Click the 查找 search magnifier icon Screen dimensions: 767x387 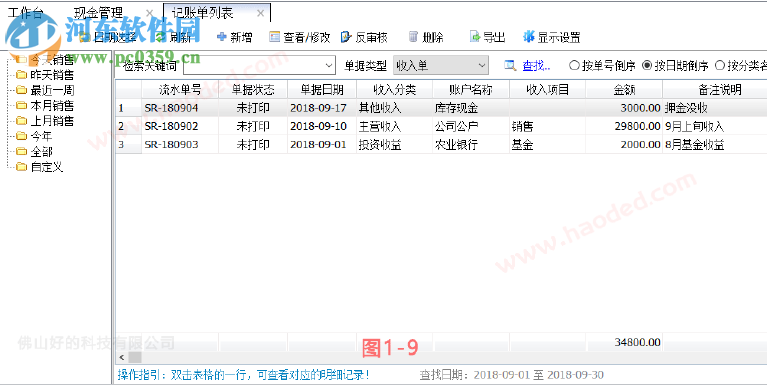[510, 65]
